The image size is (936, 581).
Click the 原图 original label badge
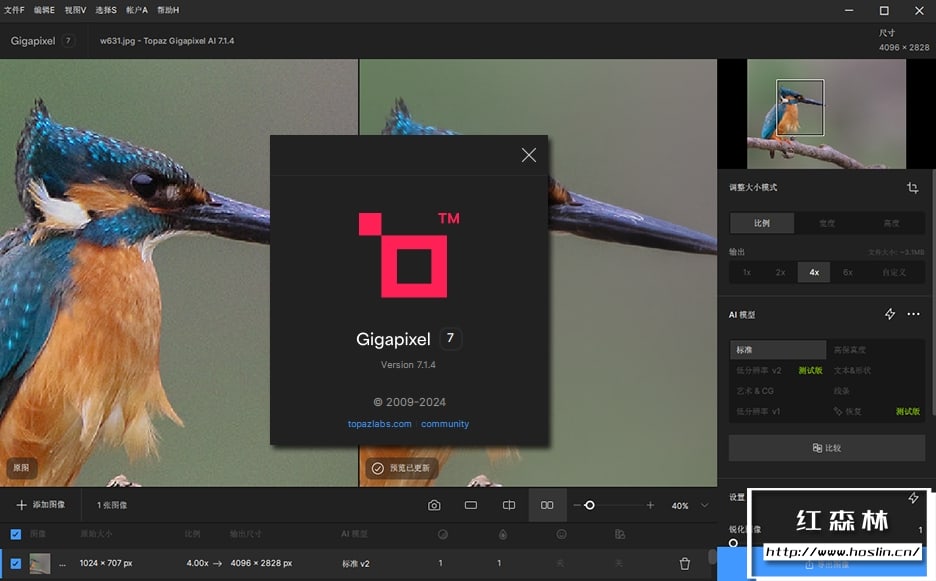click(21, 468)
